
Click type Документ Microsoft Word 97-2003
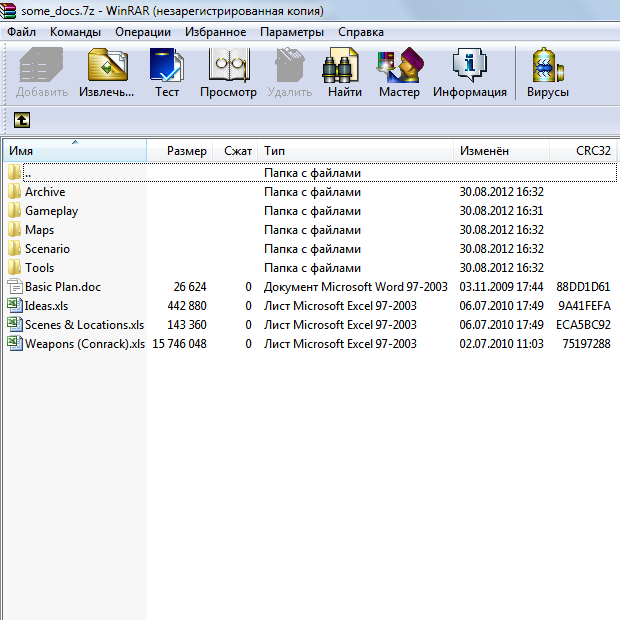[355, 287]
